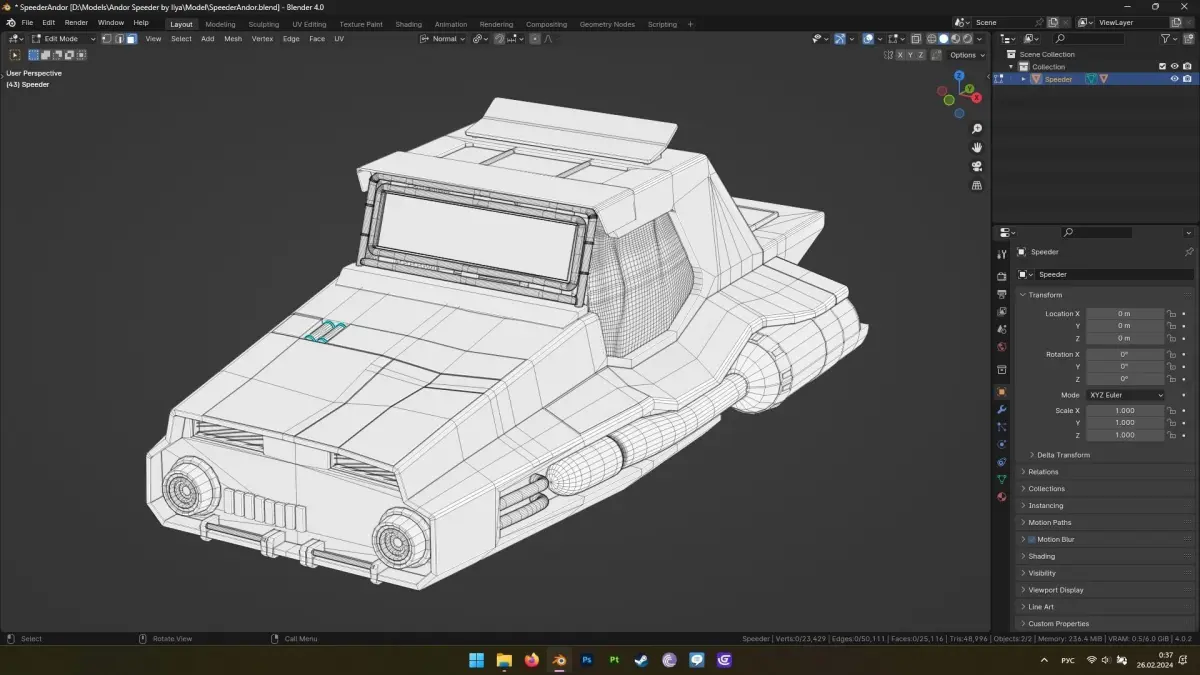The width and height of the screenshot is (1200, 675).
Task: Click the Location X value field
Action: point(1125,314)
